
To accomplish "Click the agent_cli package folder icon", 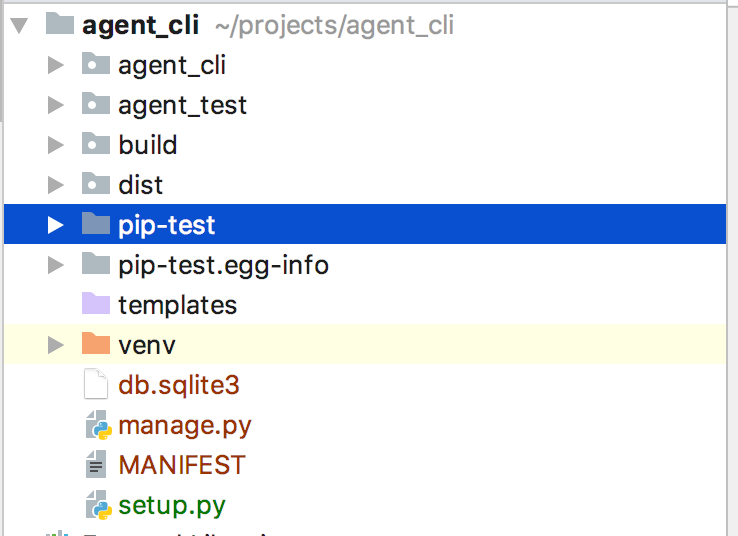I will (x=96, y=64).
